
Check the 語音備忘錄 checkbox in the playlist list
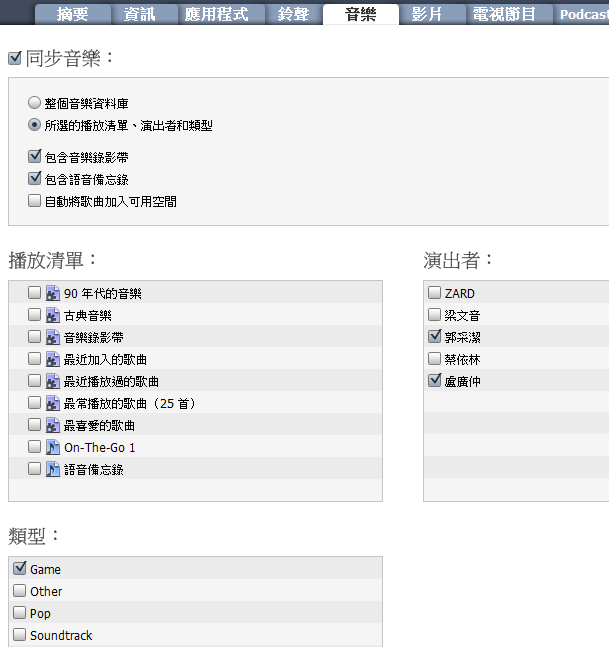point(34,468)
